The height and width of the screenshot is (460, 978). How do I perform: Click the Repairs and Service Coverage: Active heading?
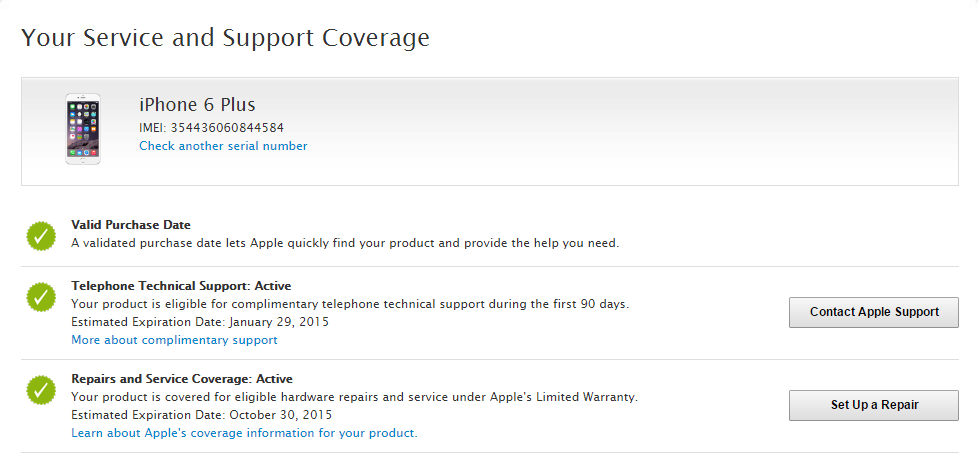tap(182, 379)
